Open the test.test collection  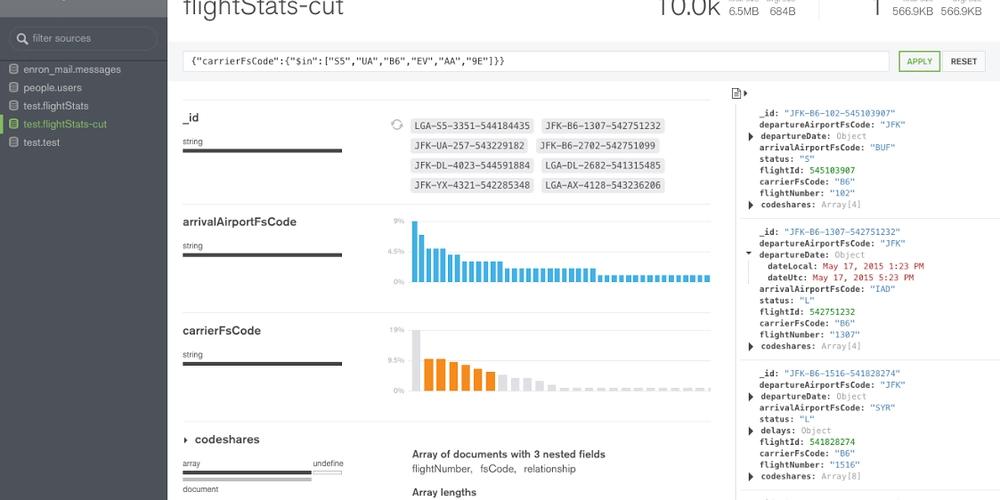tap(41, 142)
